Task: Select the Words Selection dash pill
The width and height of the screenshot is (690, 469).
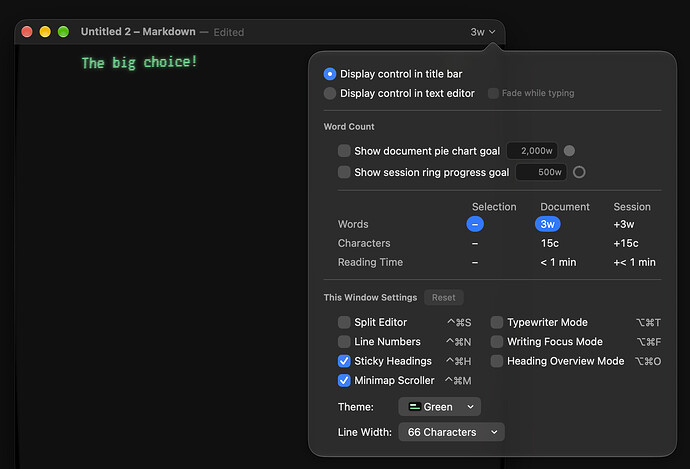Action: [475, 224]
